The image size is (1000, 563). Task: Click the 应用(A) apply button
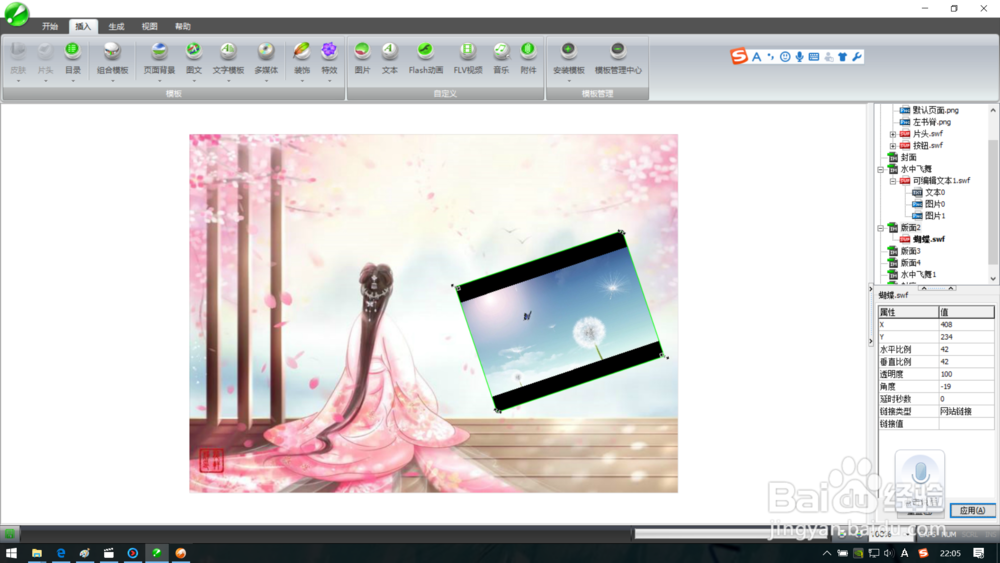pos(972,510)
